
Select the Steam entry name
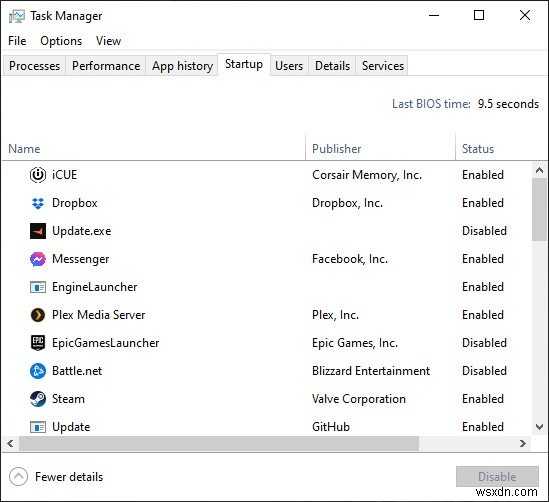(x=68, y=399)
